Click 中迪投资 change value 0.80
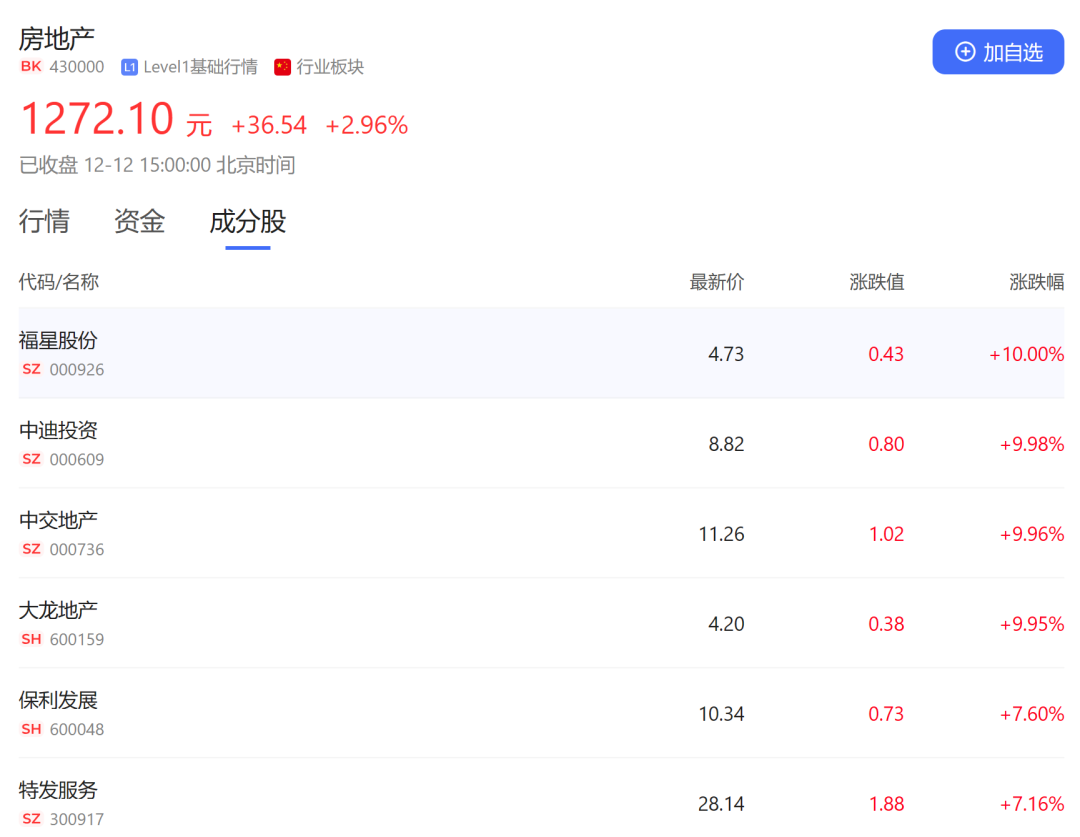The height and width of the screenshot is (837, 1080). click(886, 444)
